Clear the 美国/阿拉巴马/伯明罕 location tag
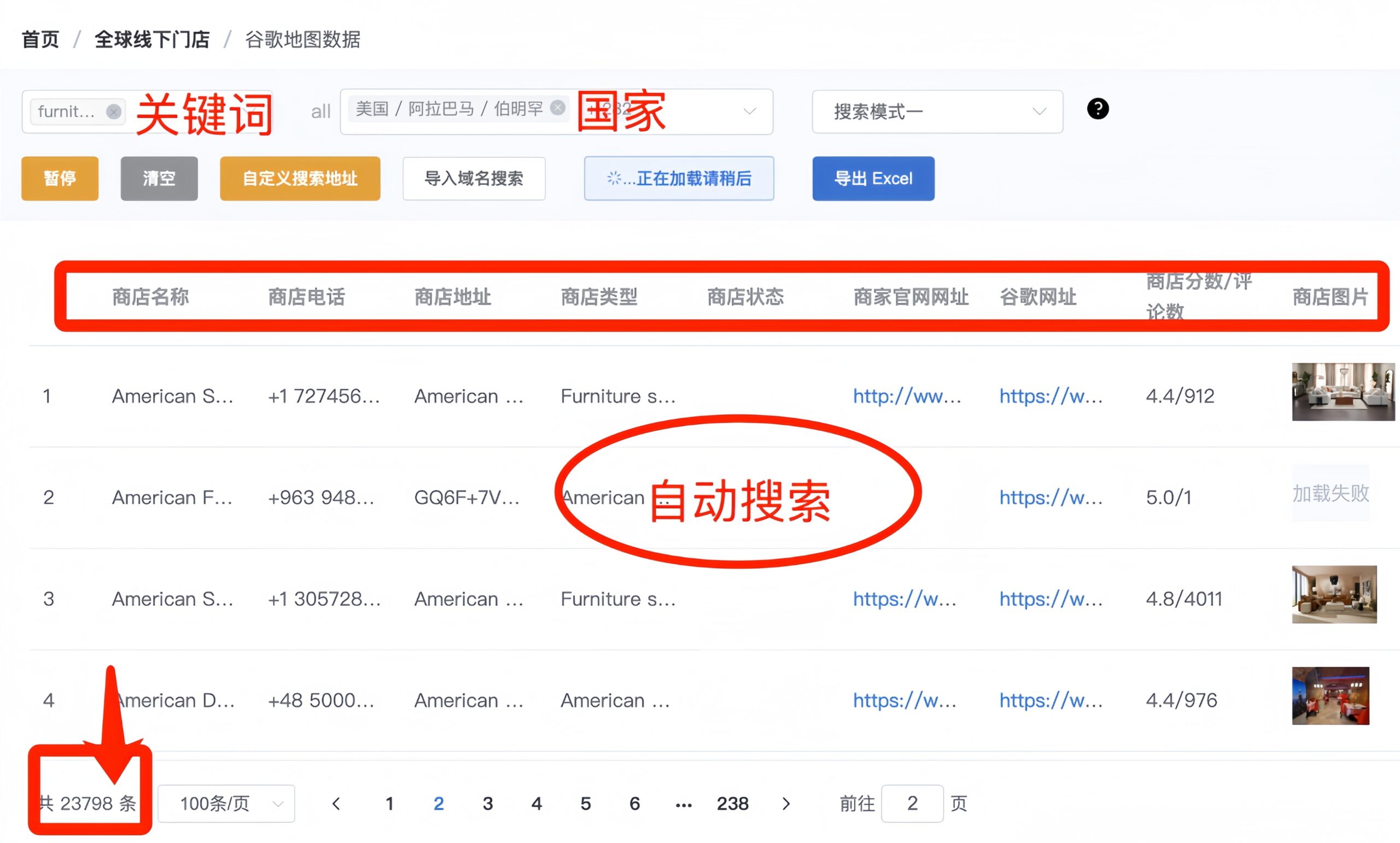 pos(558,107)
